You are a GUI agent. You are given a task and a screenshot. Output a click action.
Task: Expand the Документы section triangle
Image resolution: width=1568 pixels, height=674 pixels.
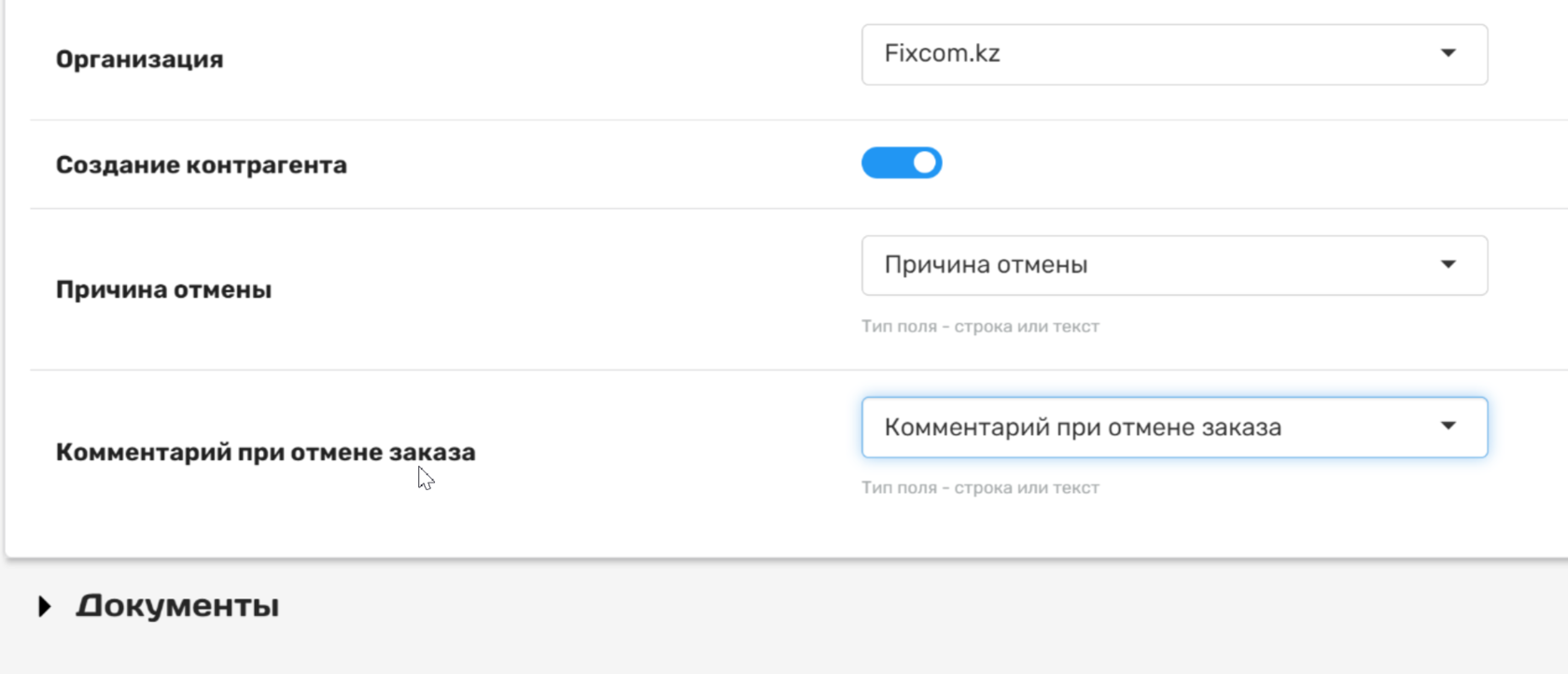pyautogui.click(x=44, y=607)
